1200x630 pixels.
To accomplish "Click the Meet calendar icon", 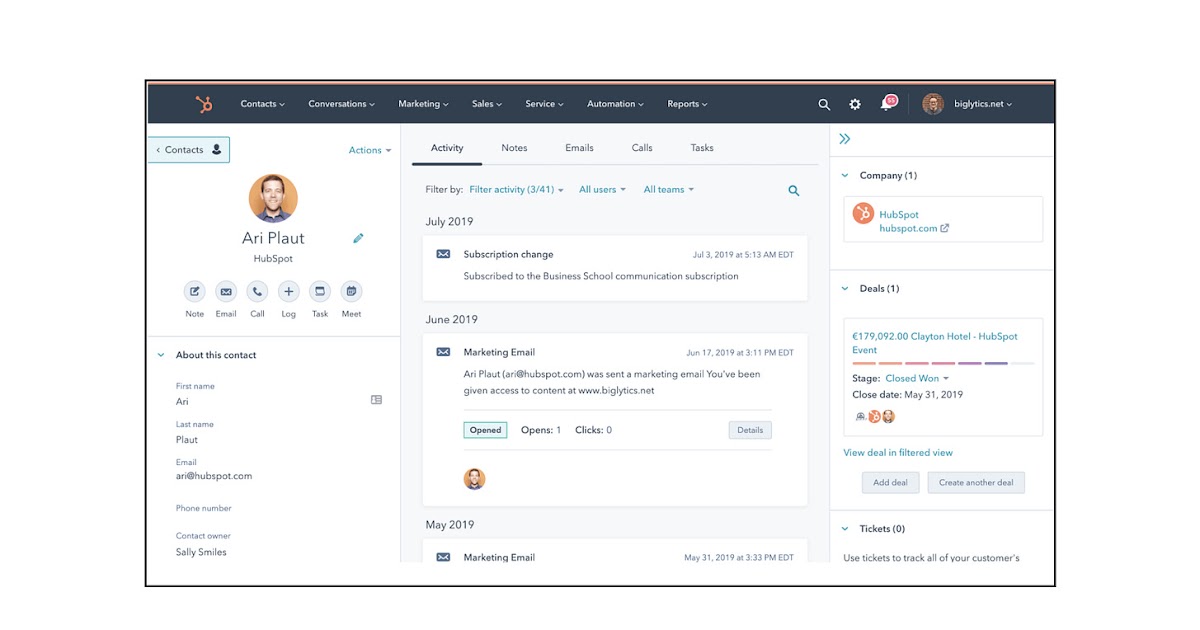I will point(351,291).
